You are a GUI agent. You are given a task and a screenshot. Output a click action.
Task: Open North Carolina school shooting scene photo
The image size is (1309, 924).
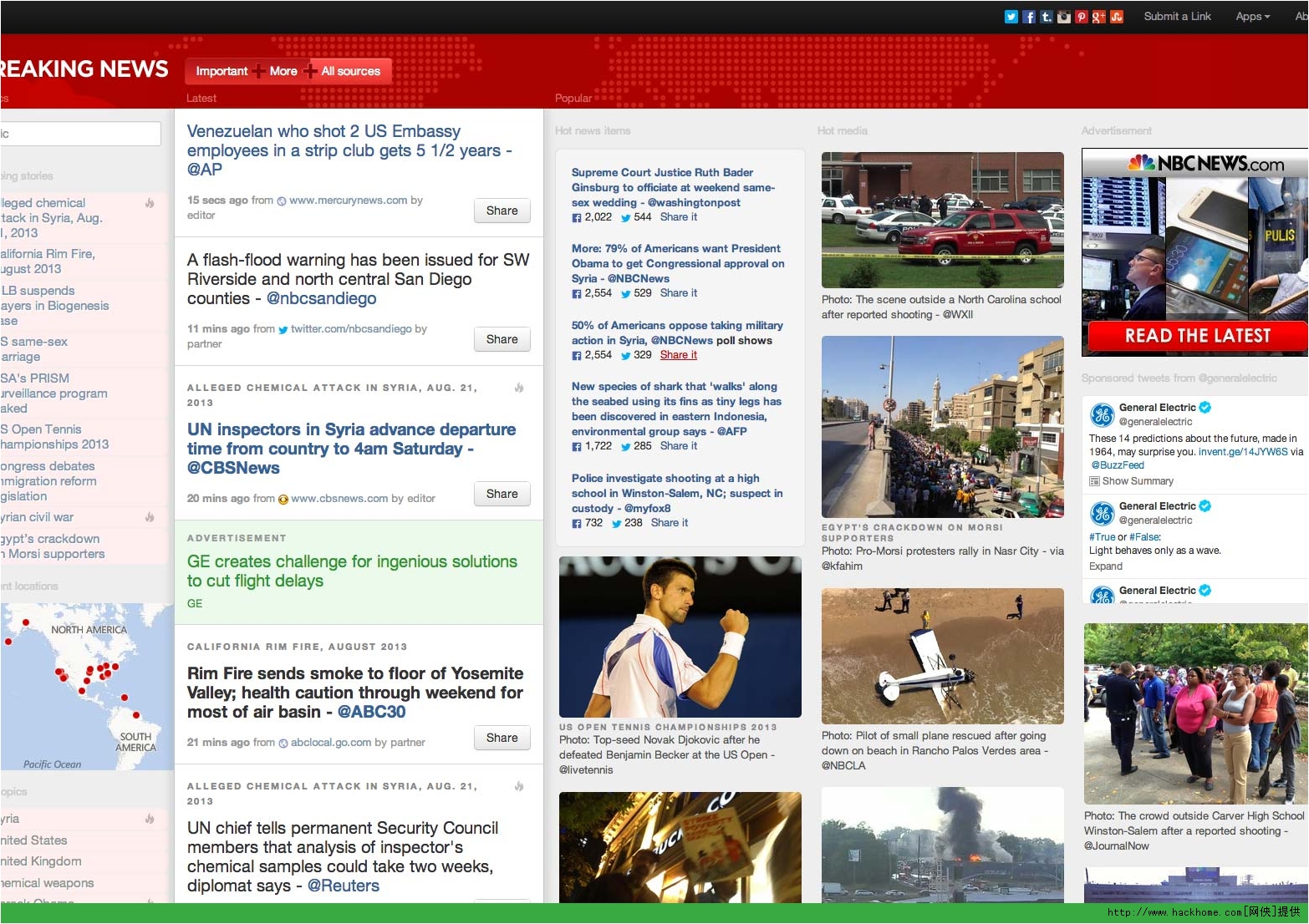click(942, 220)
